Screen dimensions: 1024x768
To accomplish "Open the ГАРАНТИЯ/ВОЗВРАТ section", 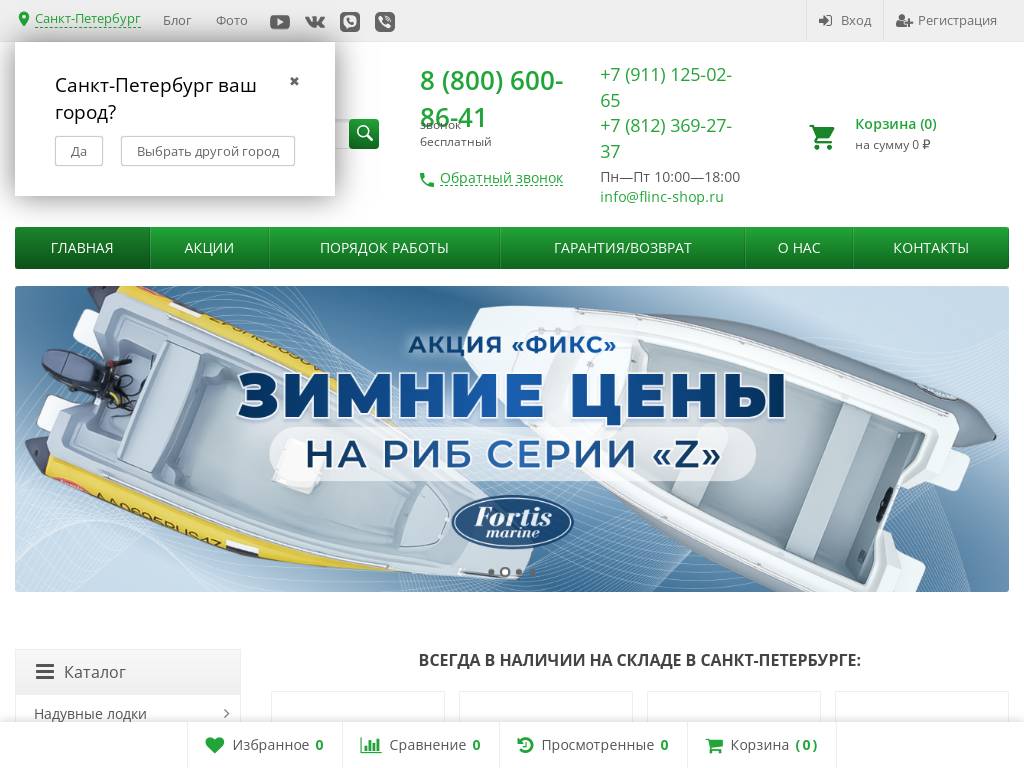I will (x=622, y=248).
